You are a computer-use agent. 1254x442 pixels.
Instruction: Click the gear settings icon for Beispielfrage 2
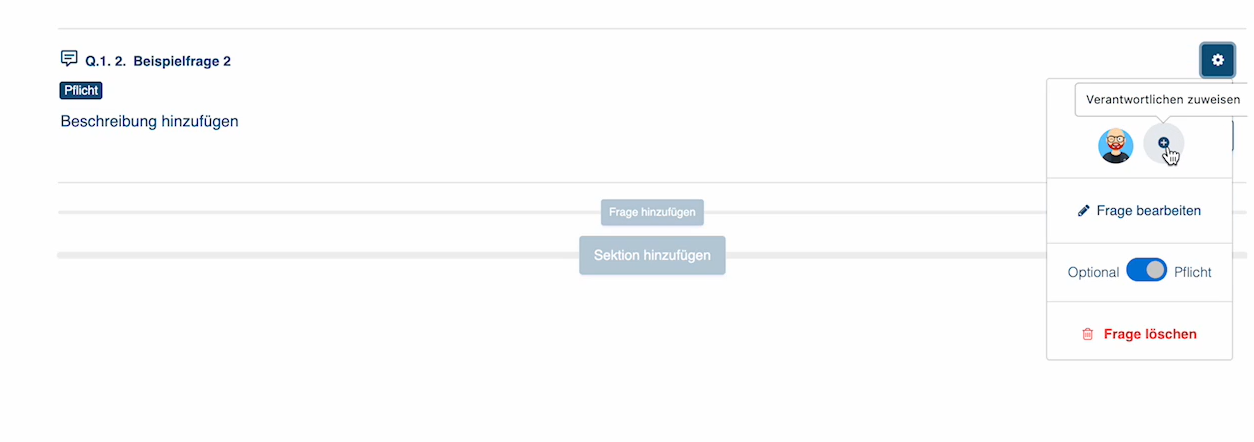pos(1217,60)
